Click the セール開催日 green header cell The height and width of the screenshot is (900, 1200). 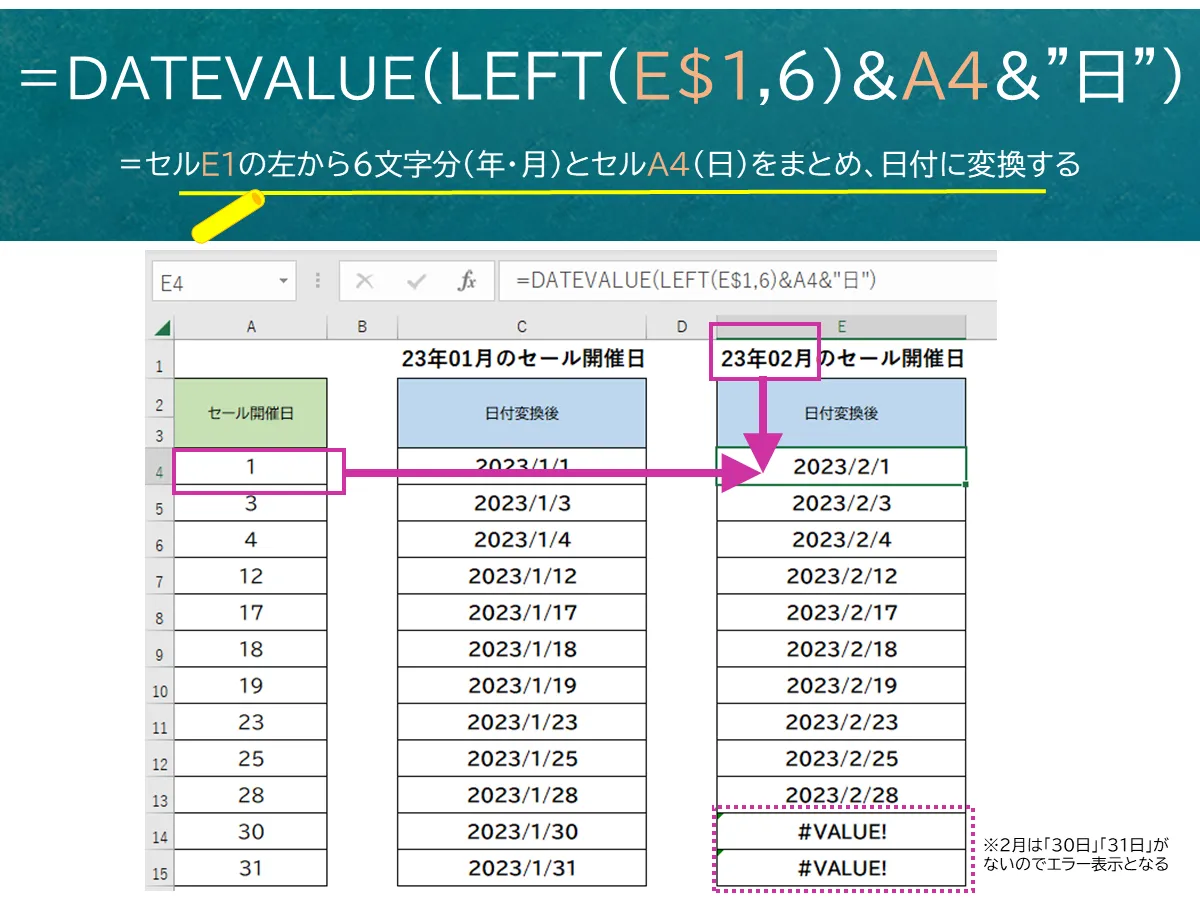tap(251, 412)
